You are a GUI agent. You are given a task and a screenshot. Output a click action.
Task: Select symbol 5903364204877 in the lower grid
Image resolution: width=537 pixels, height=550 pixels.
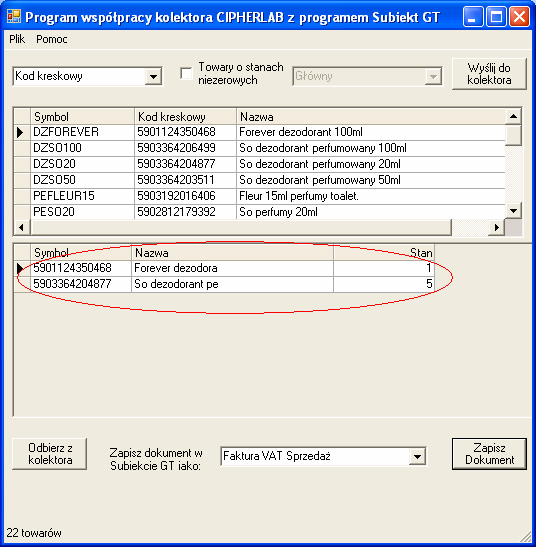tap(81, 284)
